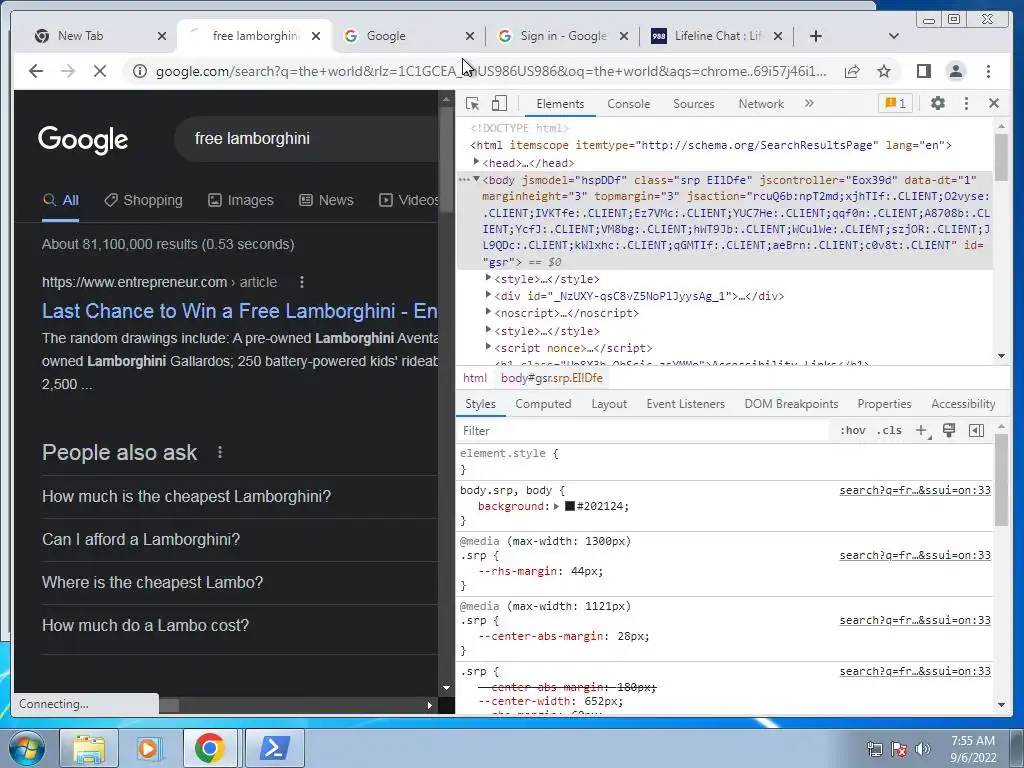
Task: Open the DevTools issues counter
Action: (x=895, y=103)
